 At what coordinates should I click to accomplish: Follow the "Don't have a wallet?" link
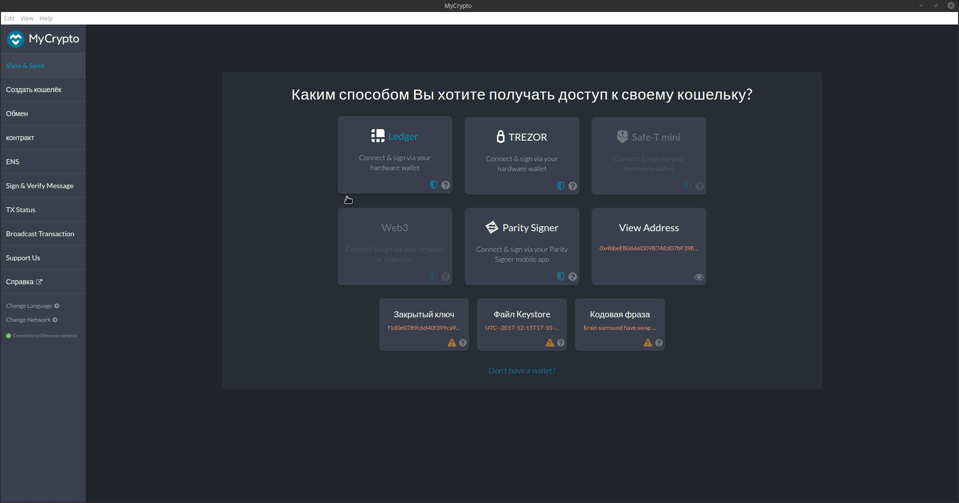[522, 371]
